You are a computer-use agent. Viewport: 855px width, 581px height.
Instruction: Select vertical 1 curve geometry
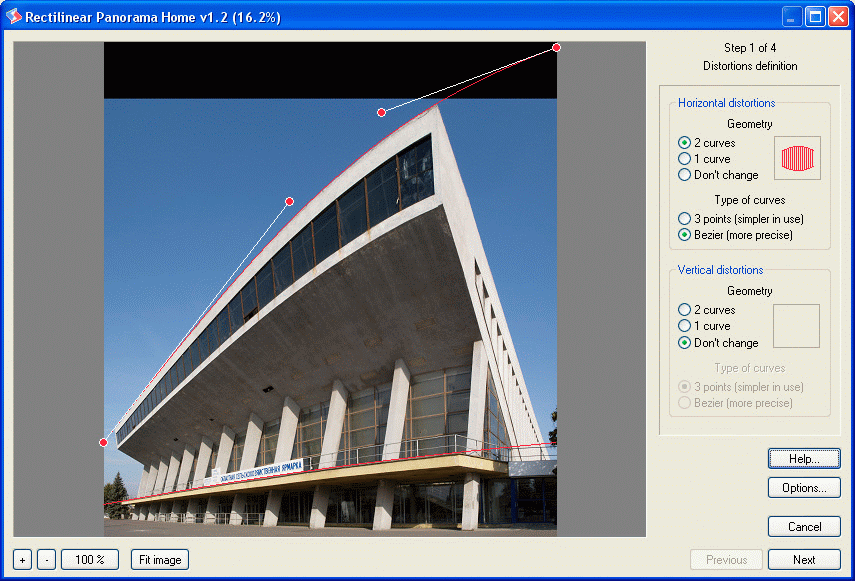point(704,326)
